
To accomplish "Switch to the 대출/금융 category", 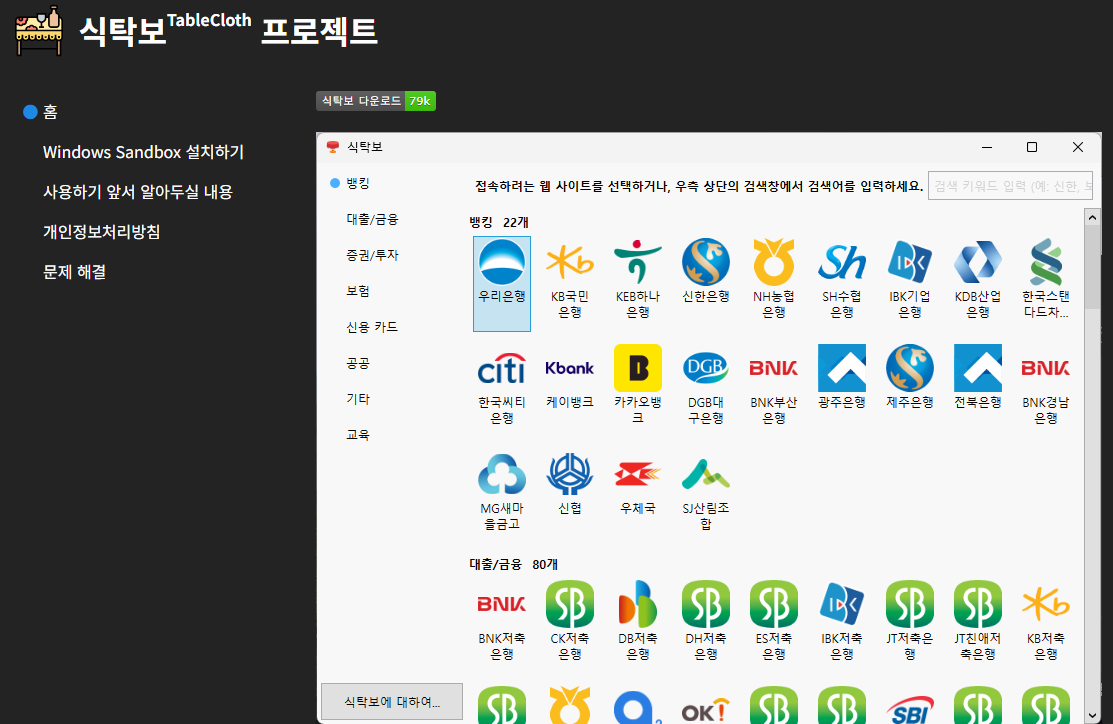I will 372,219.
